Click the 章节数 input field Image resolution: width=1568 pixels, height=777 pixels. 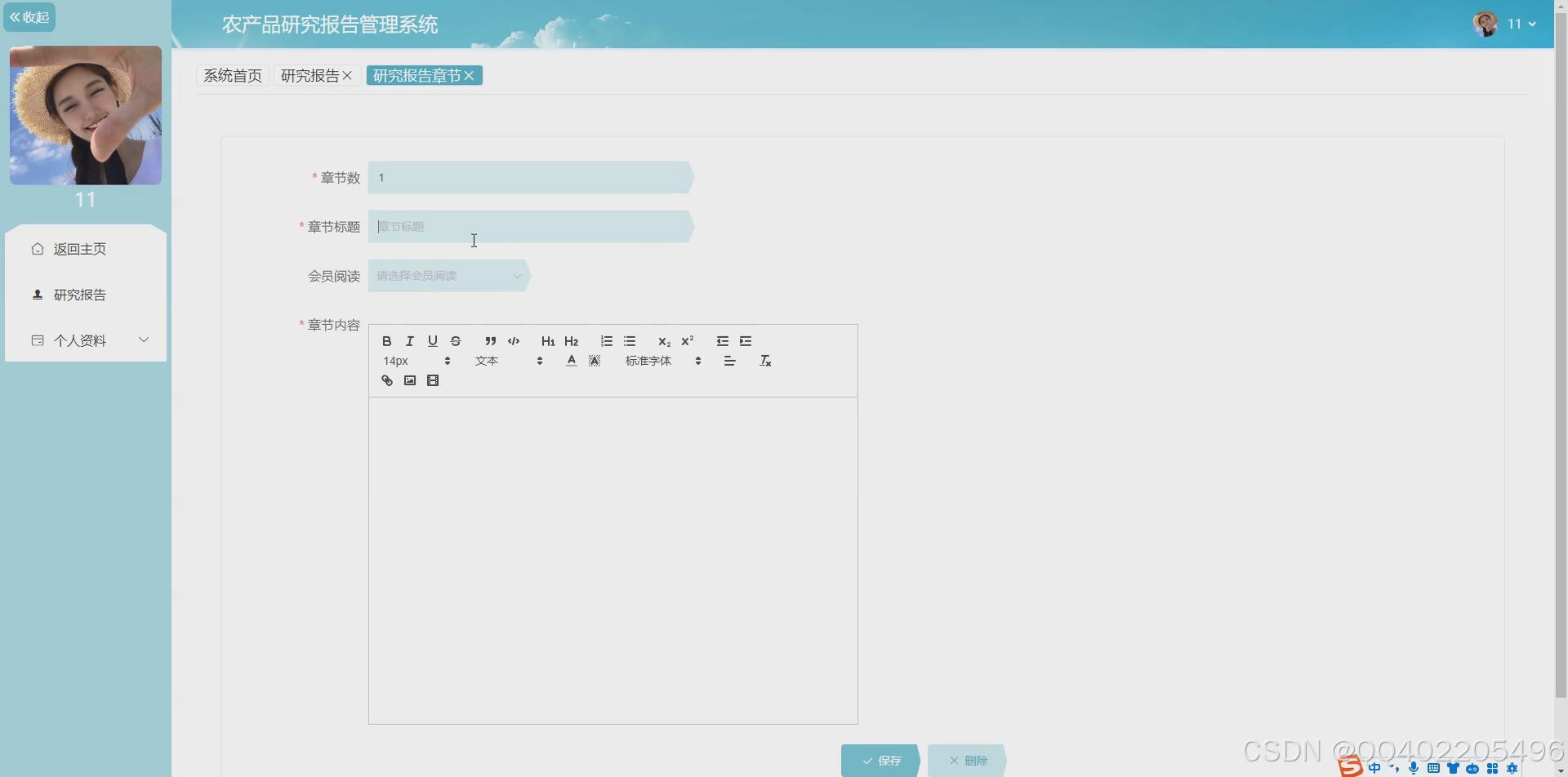point(531,178)
